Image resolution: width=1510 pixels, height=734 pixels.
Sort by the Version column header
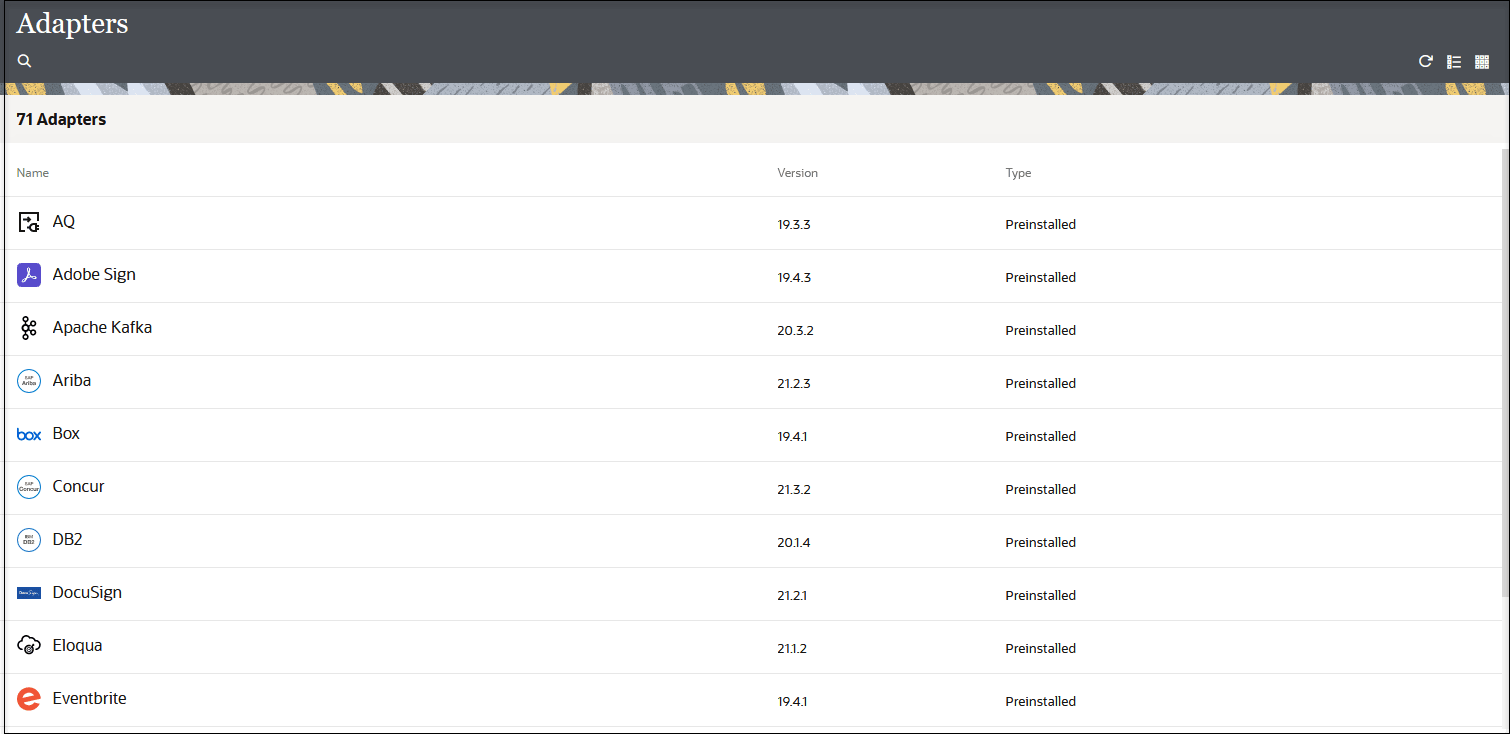pos(797,173)
